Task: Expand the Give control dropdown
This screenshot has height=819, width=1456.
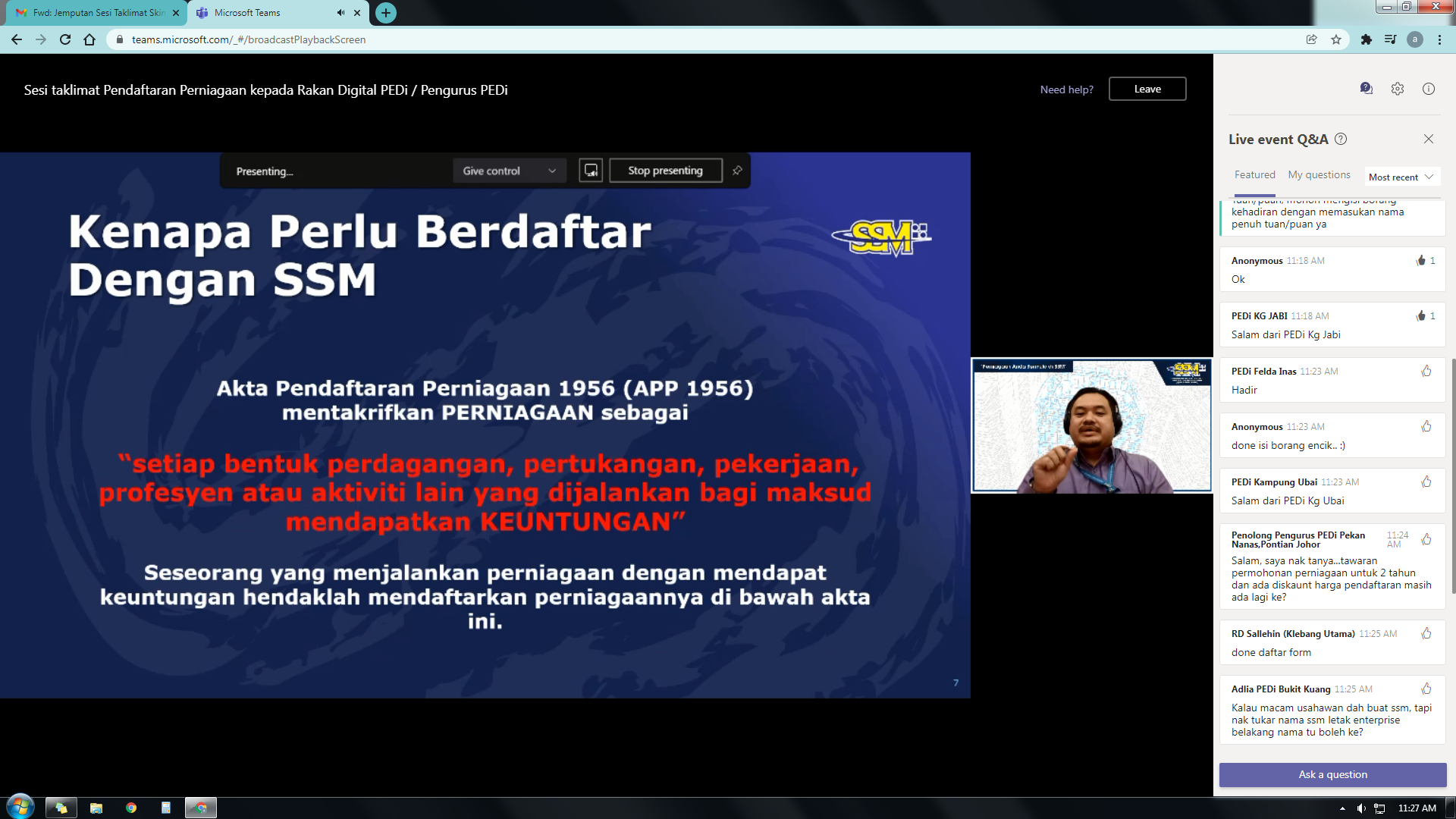Action: click(509, 171)
